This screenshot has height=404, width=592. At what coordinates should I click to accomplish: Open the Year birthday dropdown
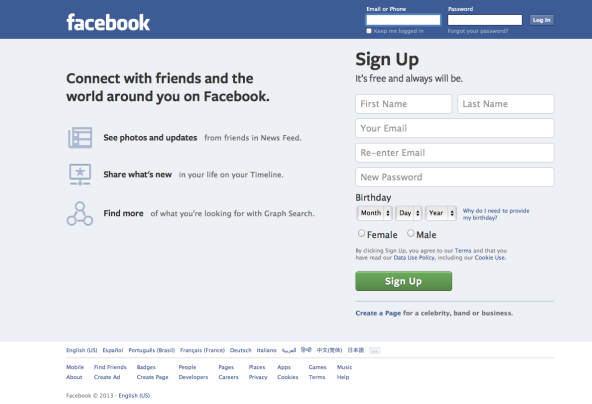441,213
